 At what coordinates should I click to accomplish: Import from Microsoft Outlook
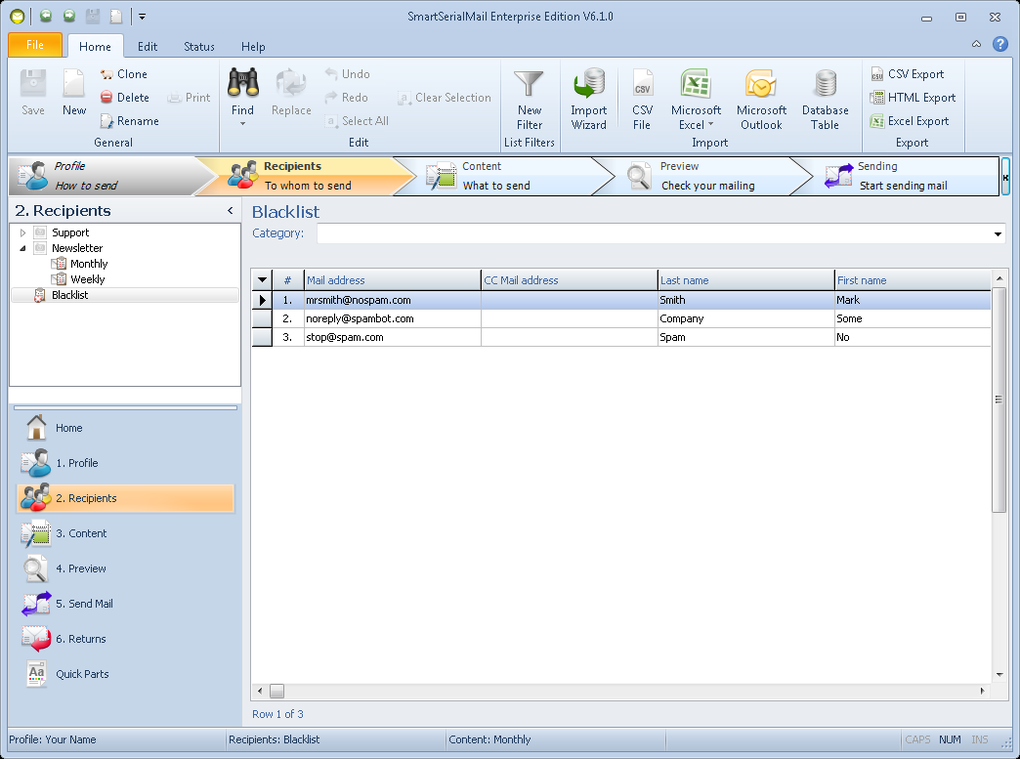761,99
